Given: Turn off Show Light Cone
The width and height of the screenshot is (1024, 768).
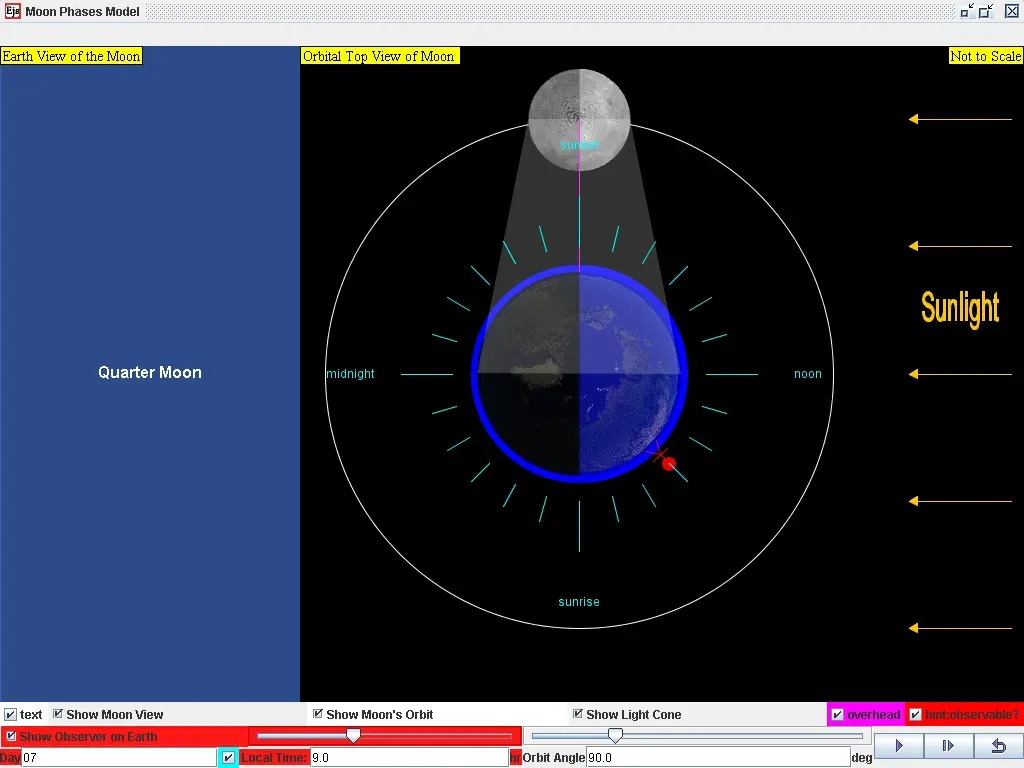Looking at the screenshot, I should click(578, 714).
